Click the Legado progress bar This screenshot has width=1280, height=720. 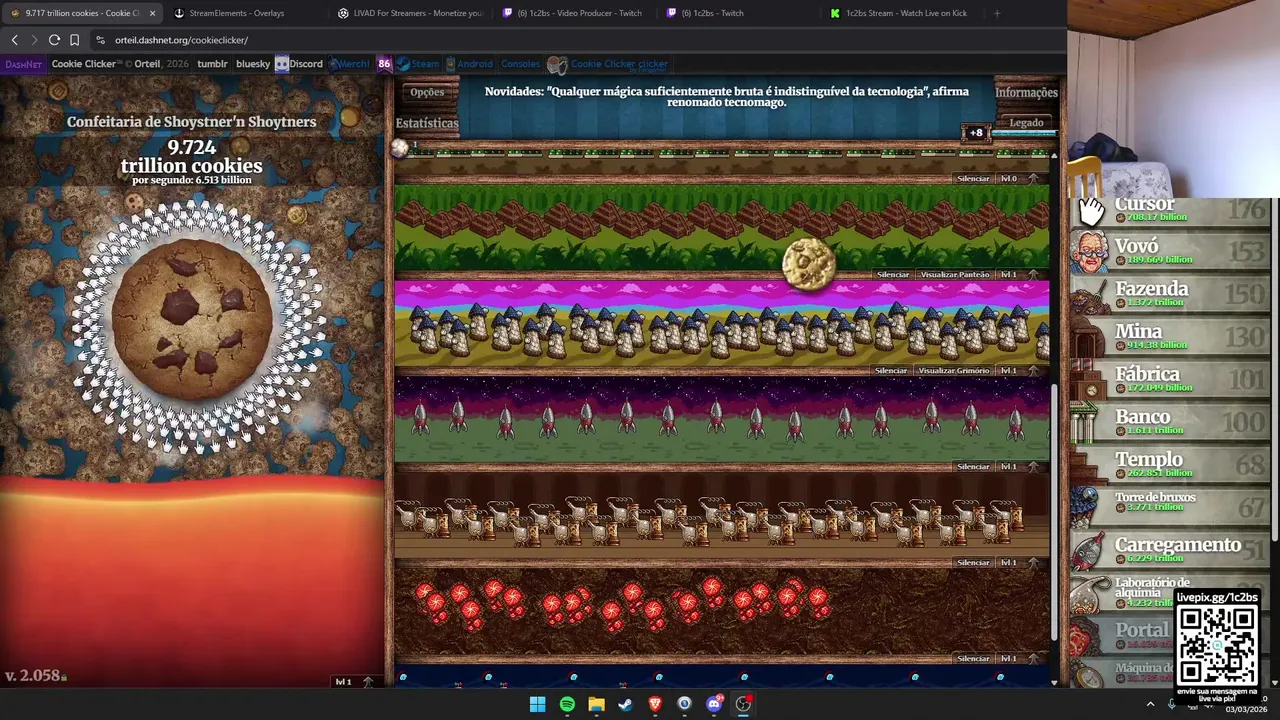click(1024, 133)
